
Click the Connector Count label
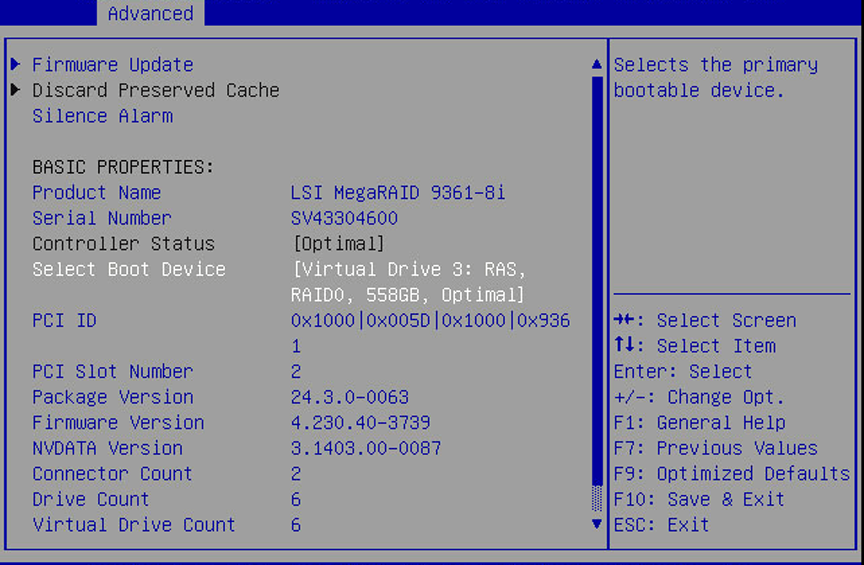click(112, 473)
